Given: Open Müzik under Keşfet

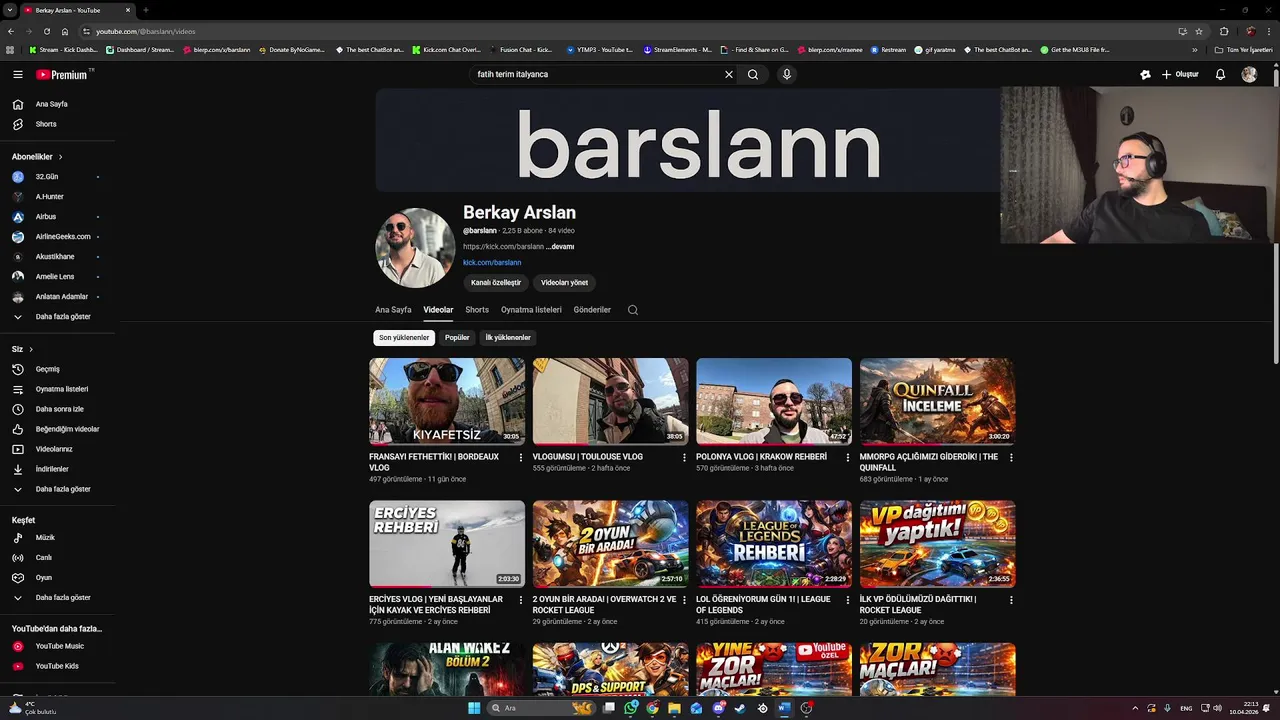Looking at the screenshot, I should pos(57,538).
